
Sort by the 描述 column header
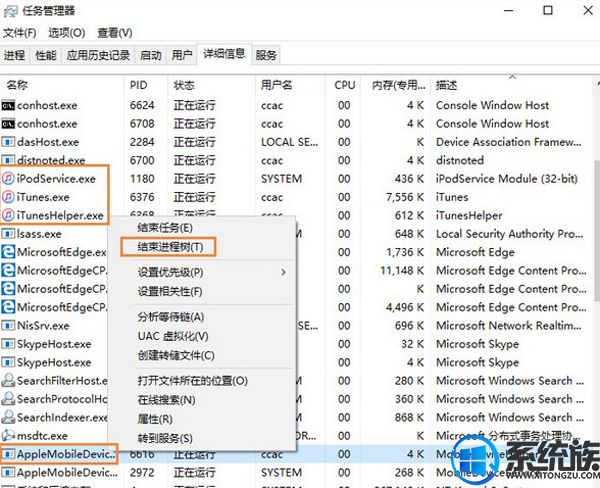coord(512,85)
